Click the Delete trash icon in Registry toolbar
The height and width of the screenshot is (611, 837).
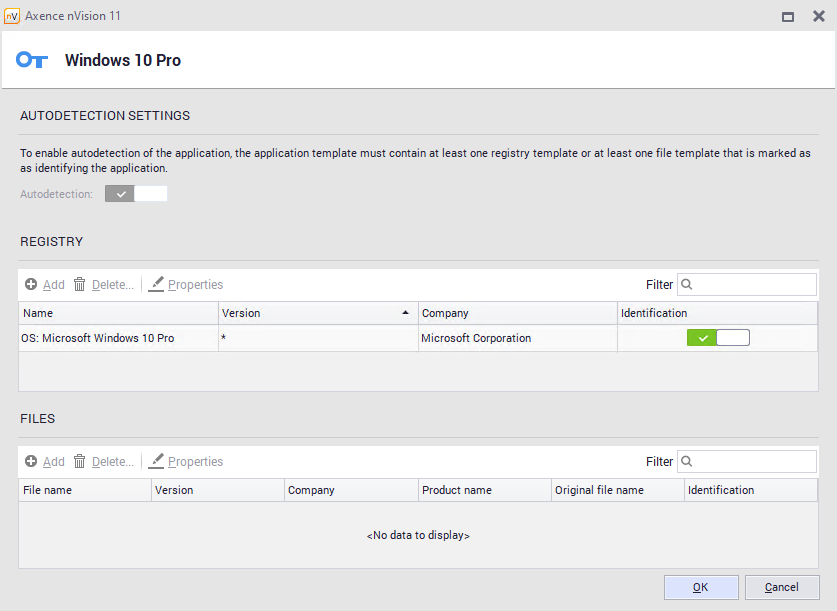[80, 285]
